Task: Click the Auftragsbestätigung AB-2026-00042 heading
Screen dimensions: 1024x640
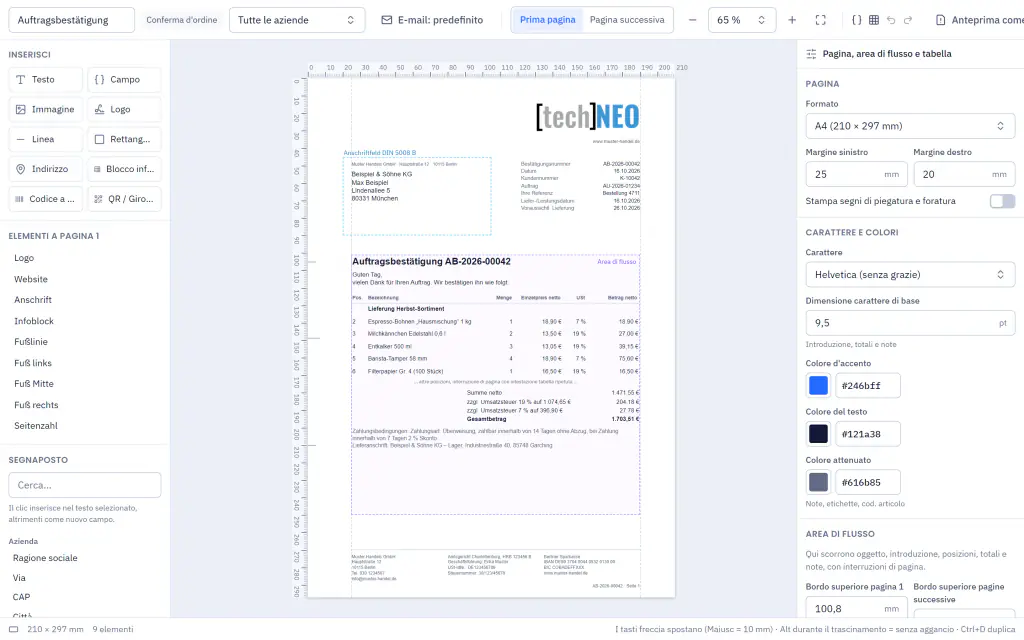Action: 431,262
